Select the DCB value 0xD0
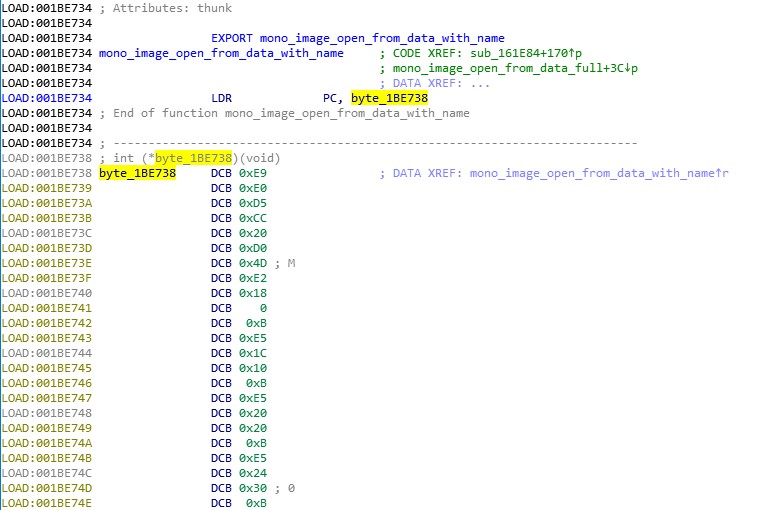The width and height of the screenshot is (763, 510). pos(253,249)
